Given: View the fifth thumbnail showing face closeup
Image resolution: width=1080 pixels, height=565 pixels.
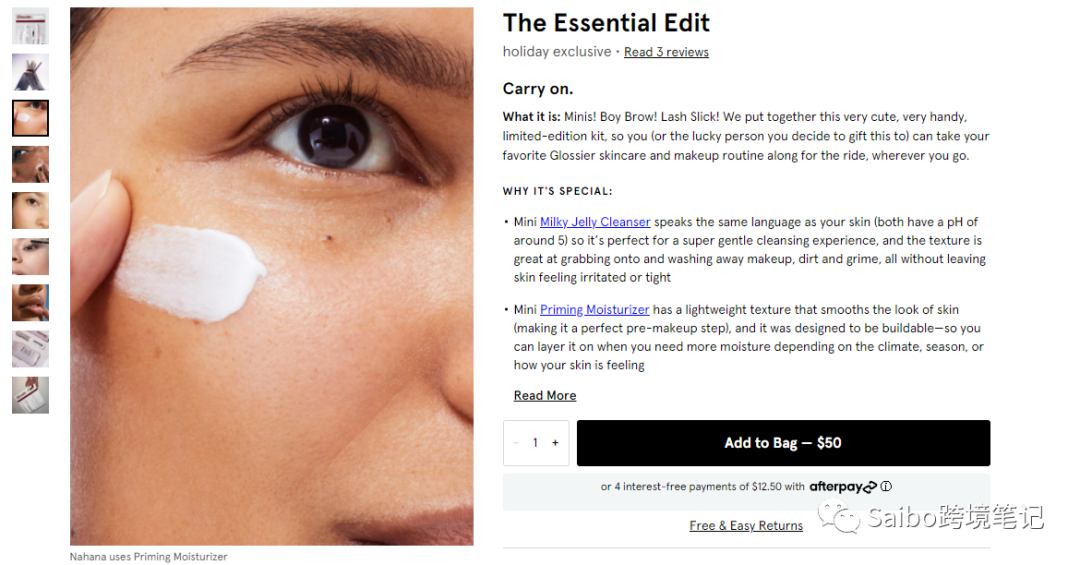Looking at the screenshot, I should (x=30, y=210).
